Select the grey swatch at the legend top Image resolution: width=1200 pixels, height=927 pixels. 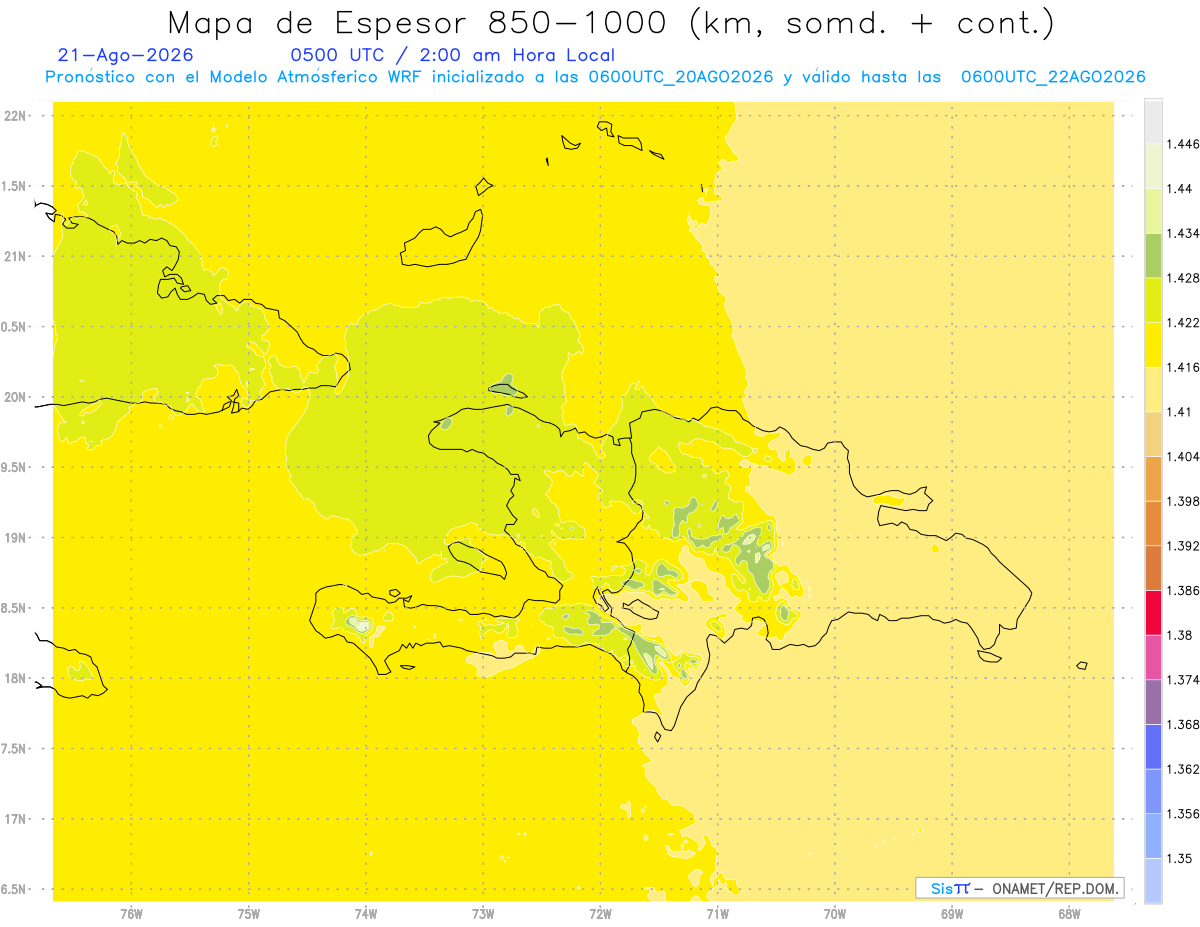(1153, 121)
